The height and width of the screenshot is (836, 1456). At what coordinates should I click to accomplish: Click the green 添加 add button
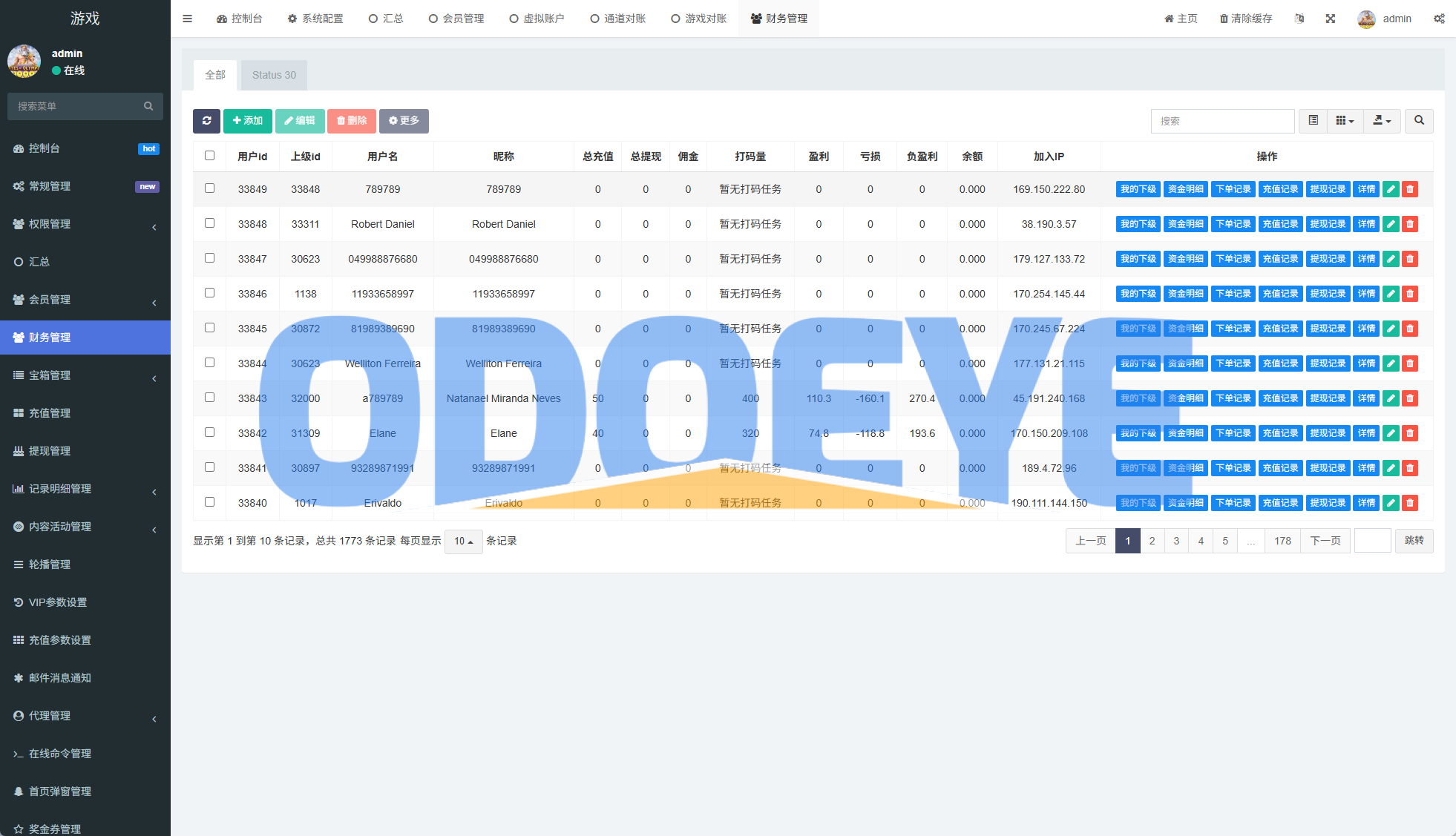247,121
